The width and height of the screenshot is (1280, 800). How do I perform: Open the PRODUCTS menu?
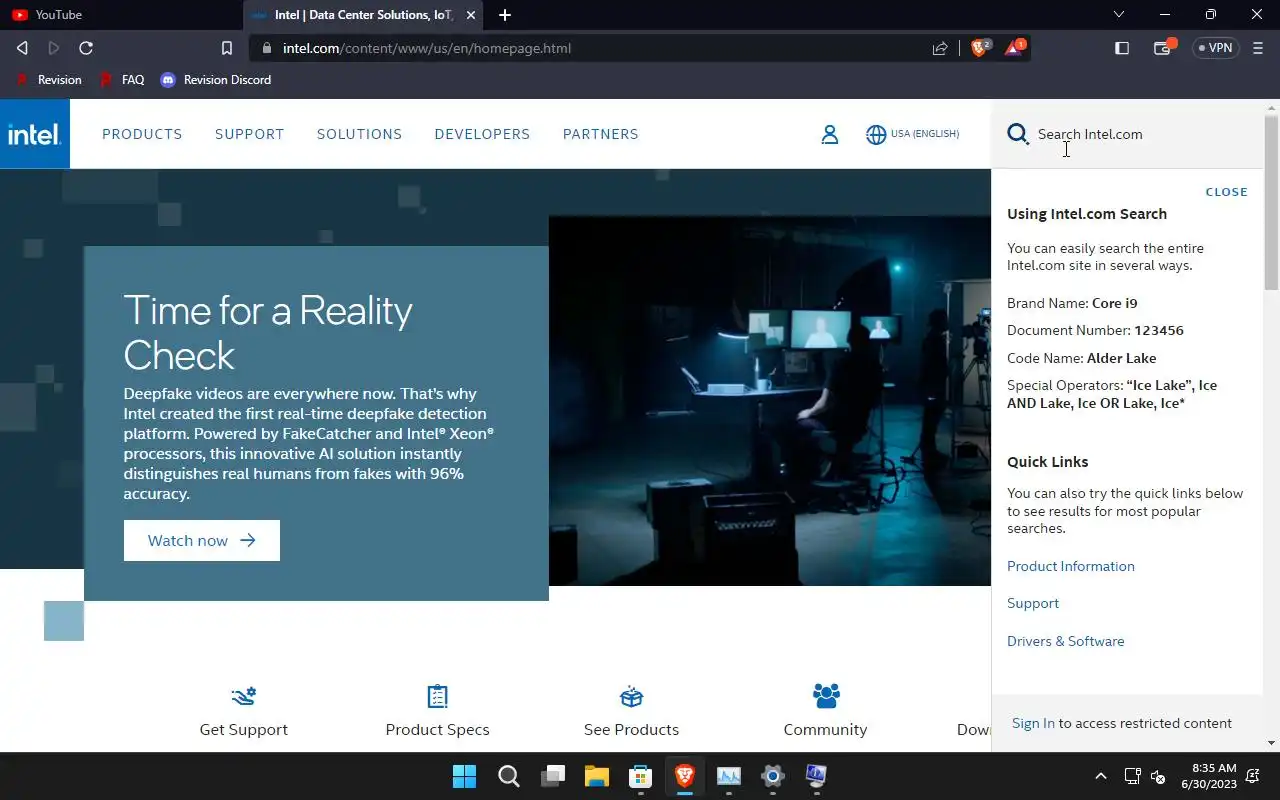[142, 134]
